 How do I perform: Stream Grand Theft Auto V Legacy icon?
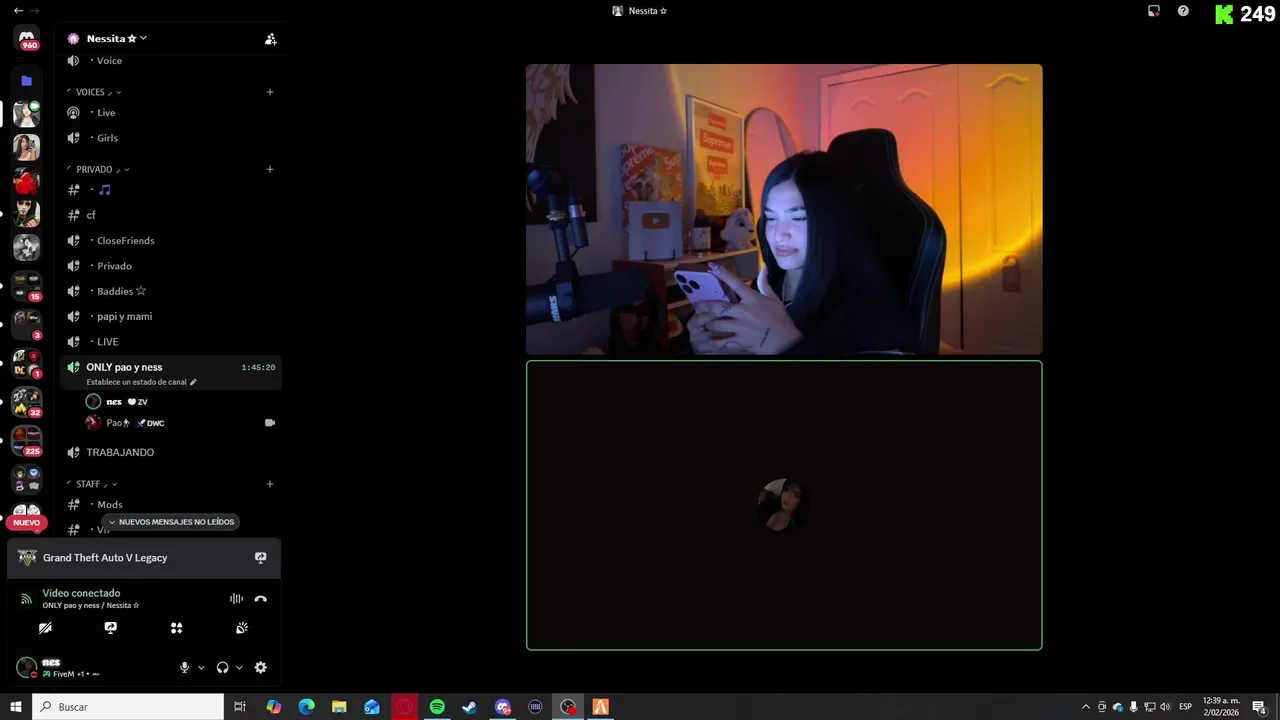[261, 558]
